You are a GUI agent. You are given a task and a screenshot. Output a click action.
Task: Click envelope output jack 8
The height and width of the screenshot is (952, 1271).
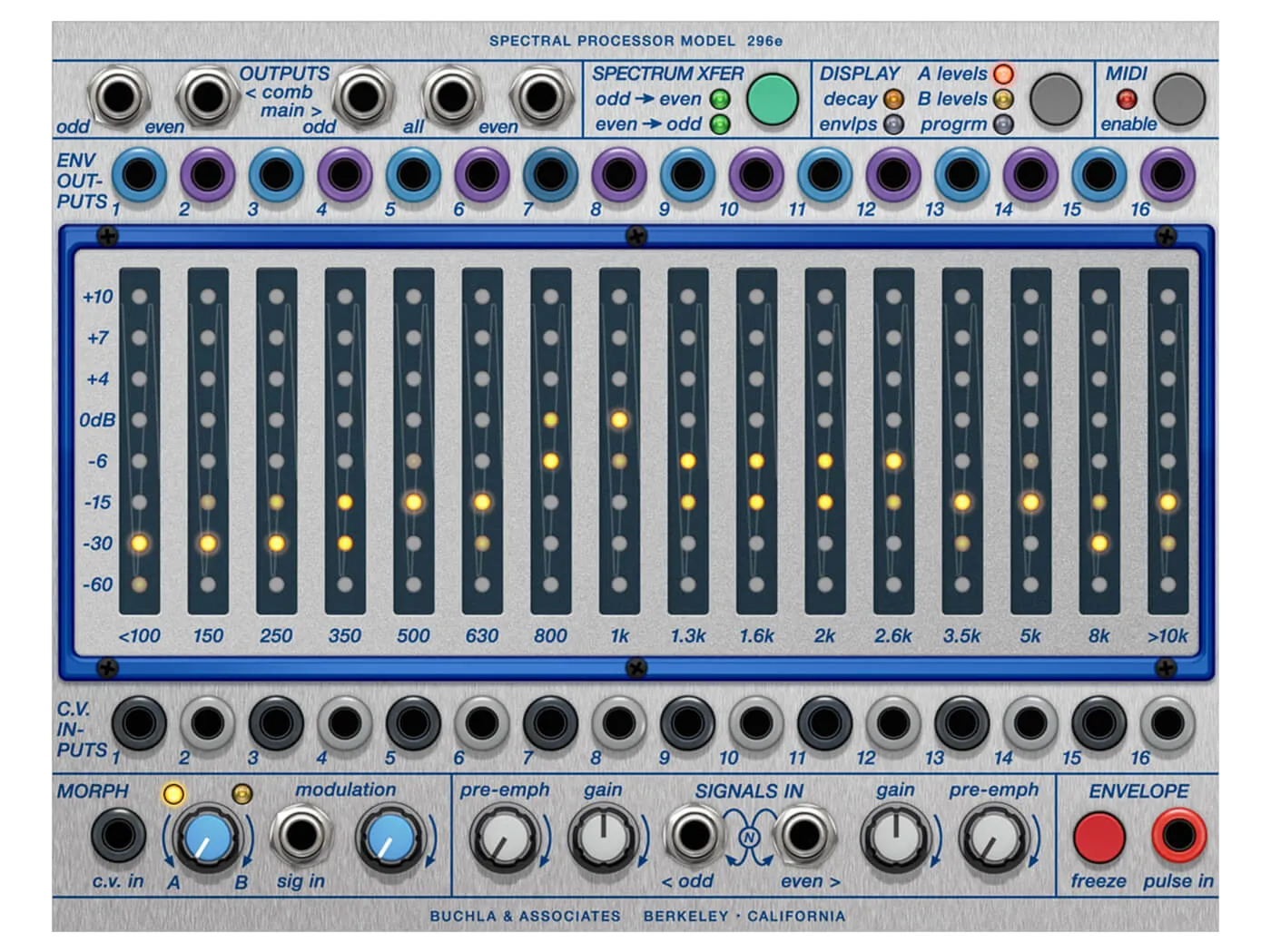[x=619, y=174]
